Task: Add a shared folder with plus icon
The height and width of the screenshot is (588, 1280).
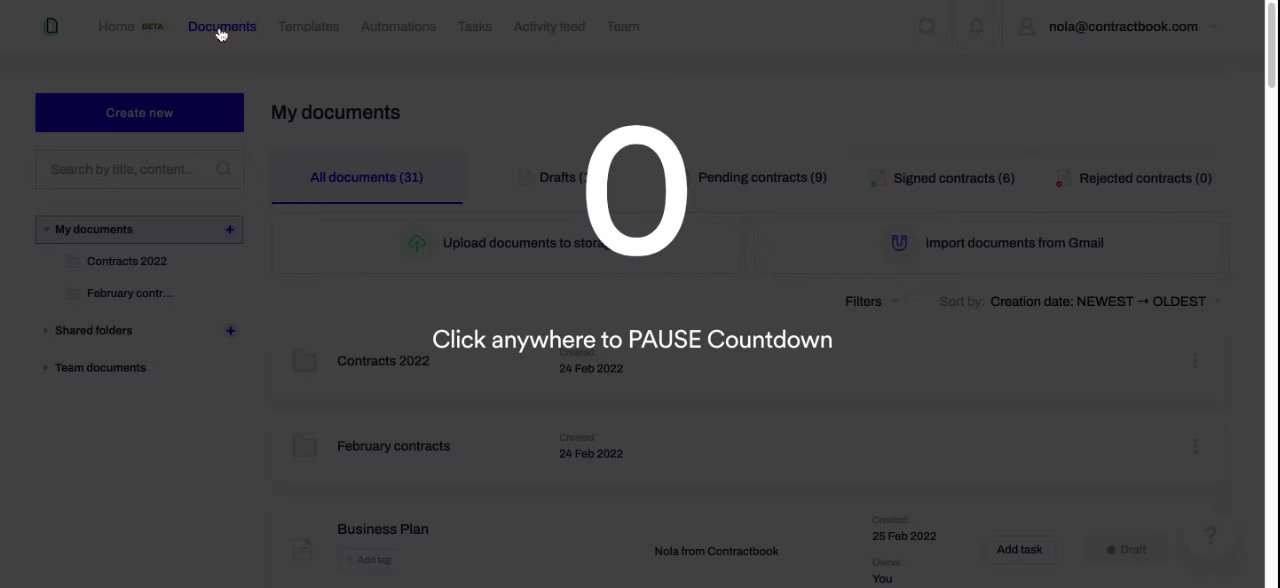Action: 230,331
